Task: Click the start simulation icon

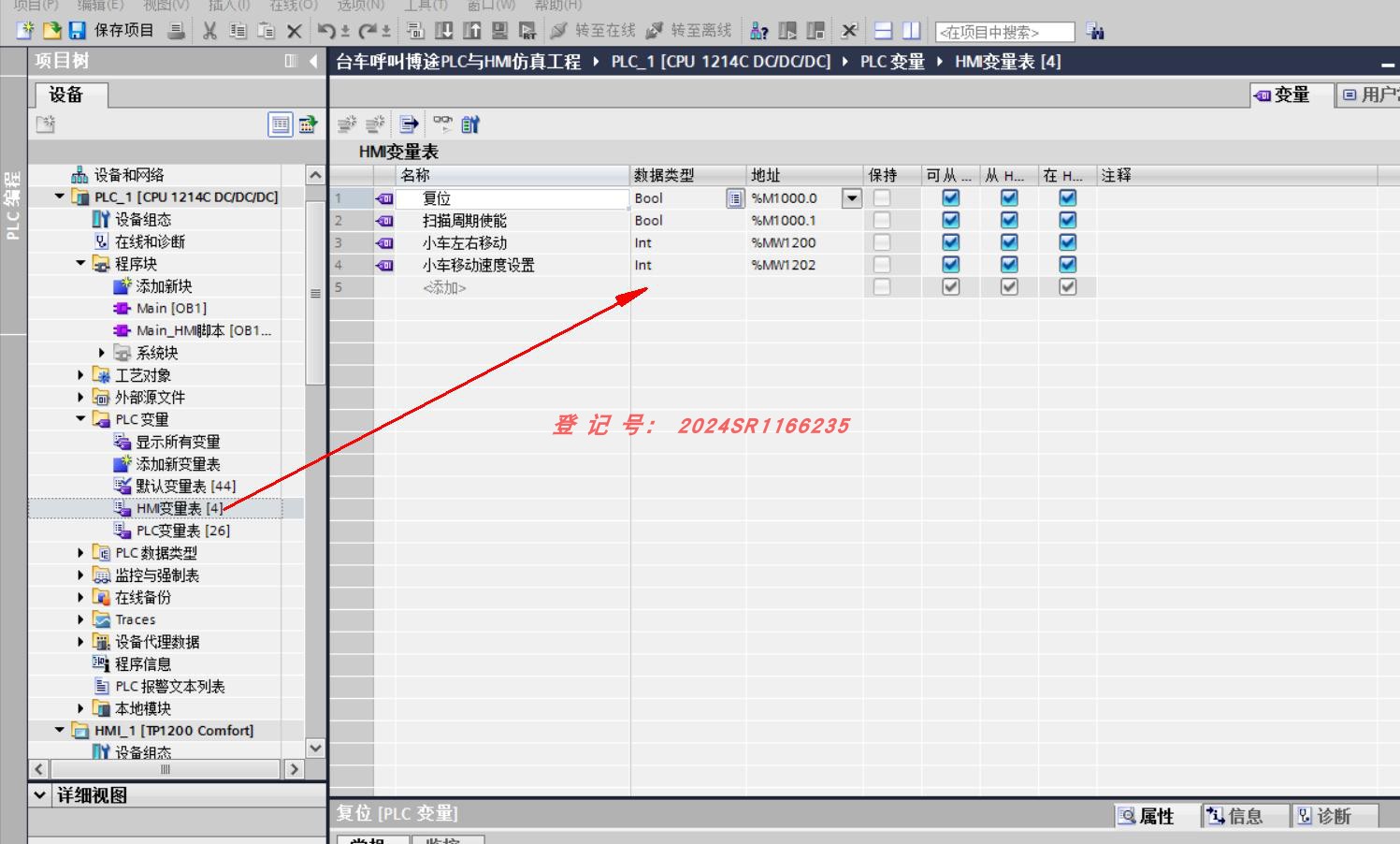Action: (x=500, y=31)
